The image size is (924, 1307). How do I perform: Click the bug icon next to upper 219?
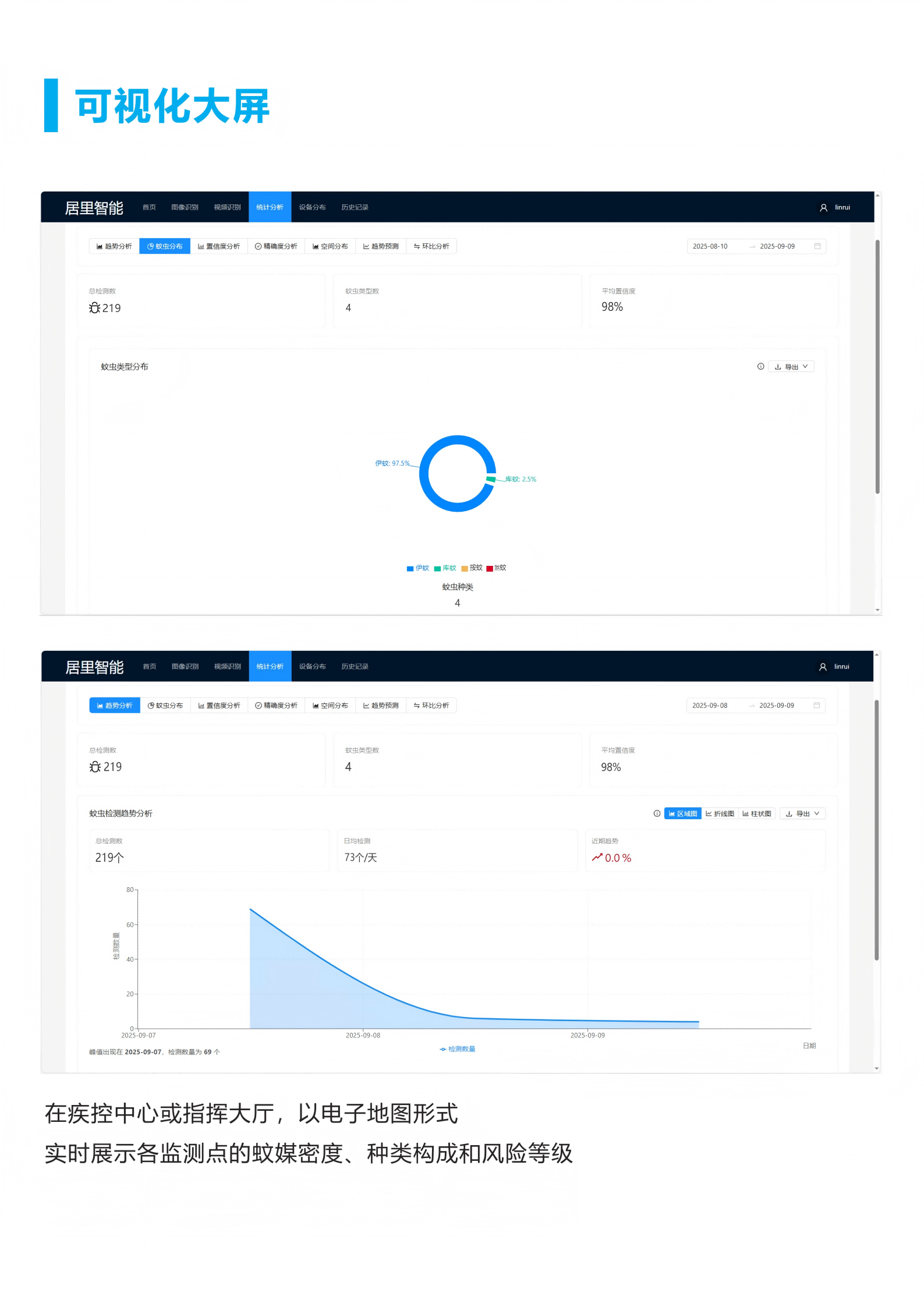pyautogui.click(x=95, y=308)
